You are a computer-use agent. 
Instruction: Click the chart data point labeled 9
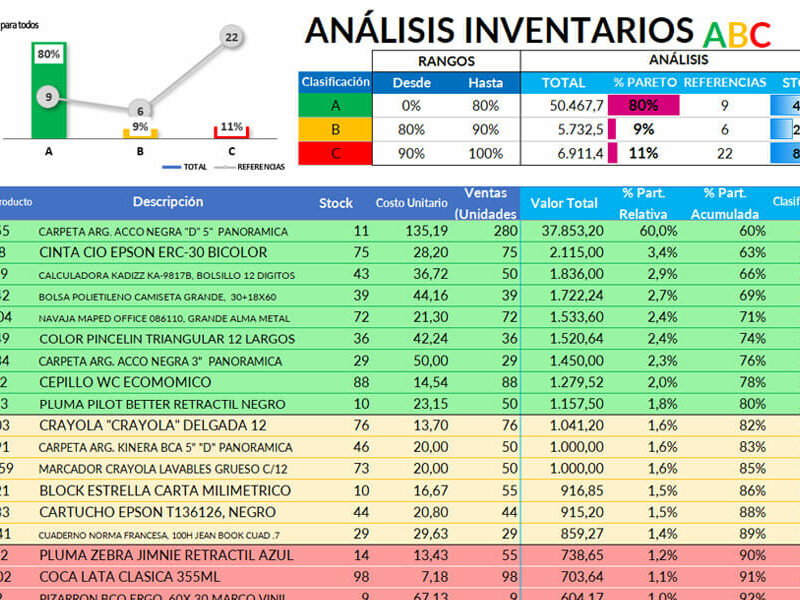pyautogui.click(x=48, y=97)
